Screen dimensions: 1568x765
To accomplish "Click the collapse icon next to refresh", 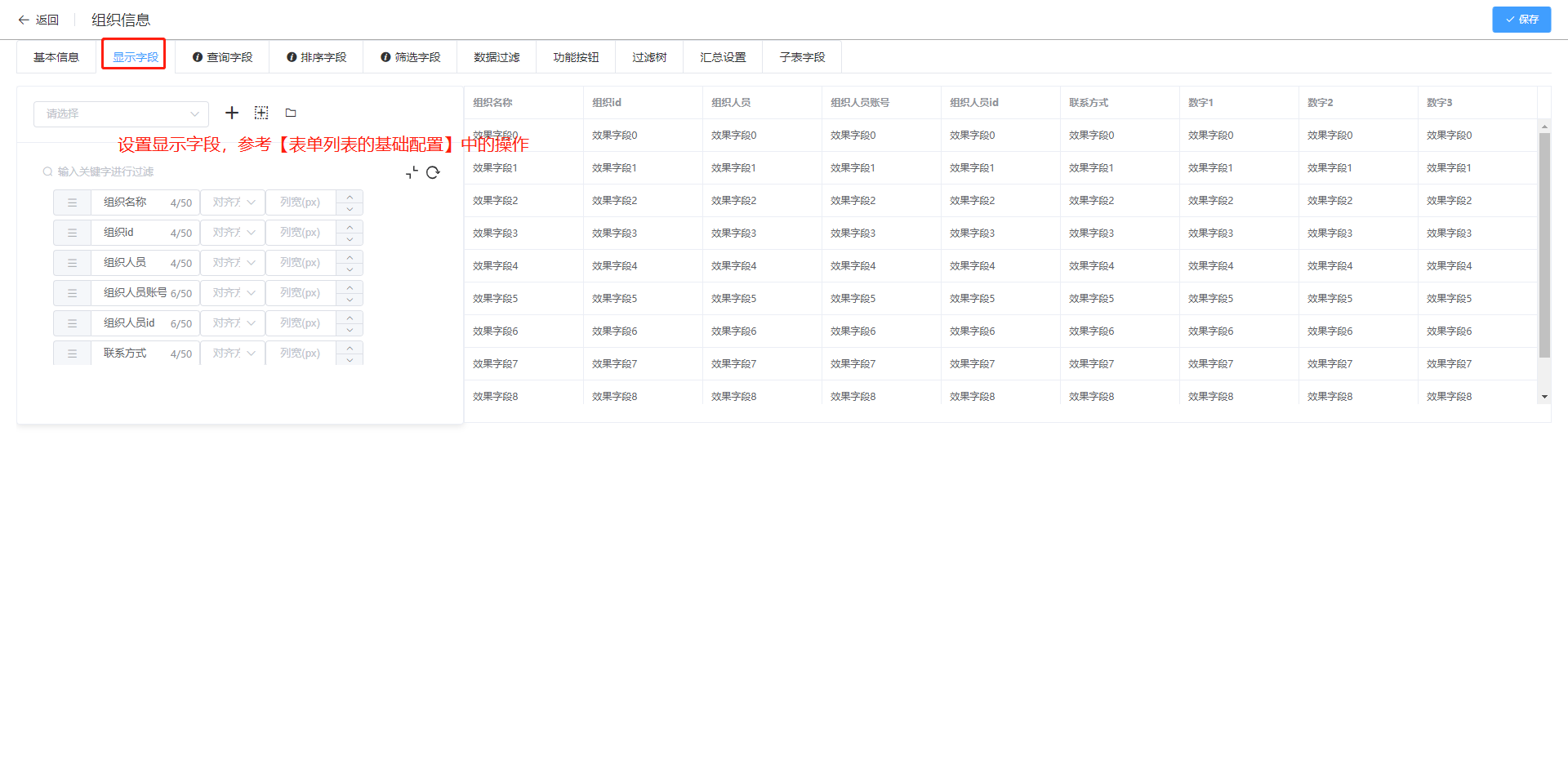I will pyautogui.click(x=412, y=172).
